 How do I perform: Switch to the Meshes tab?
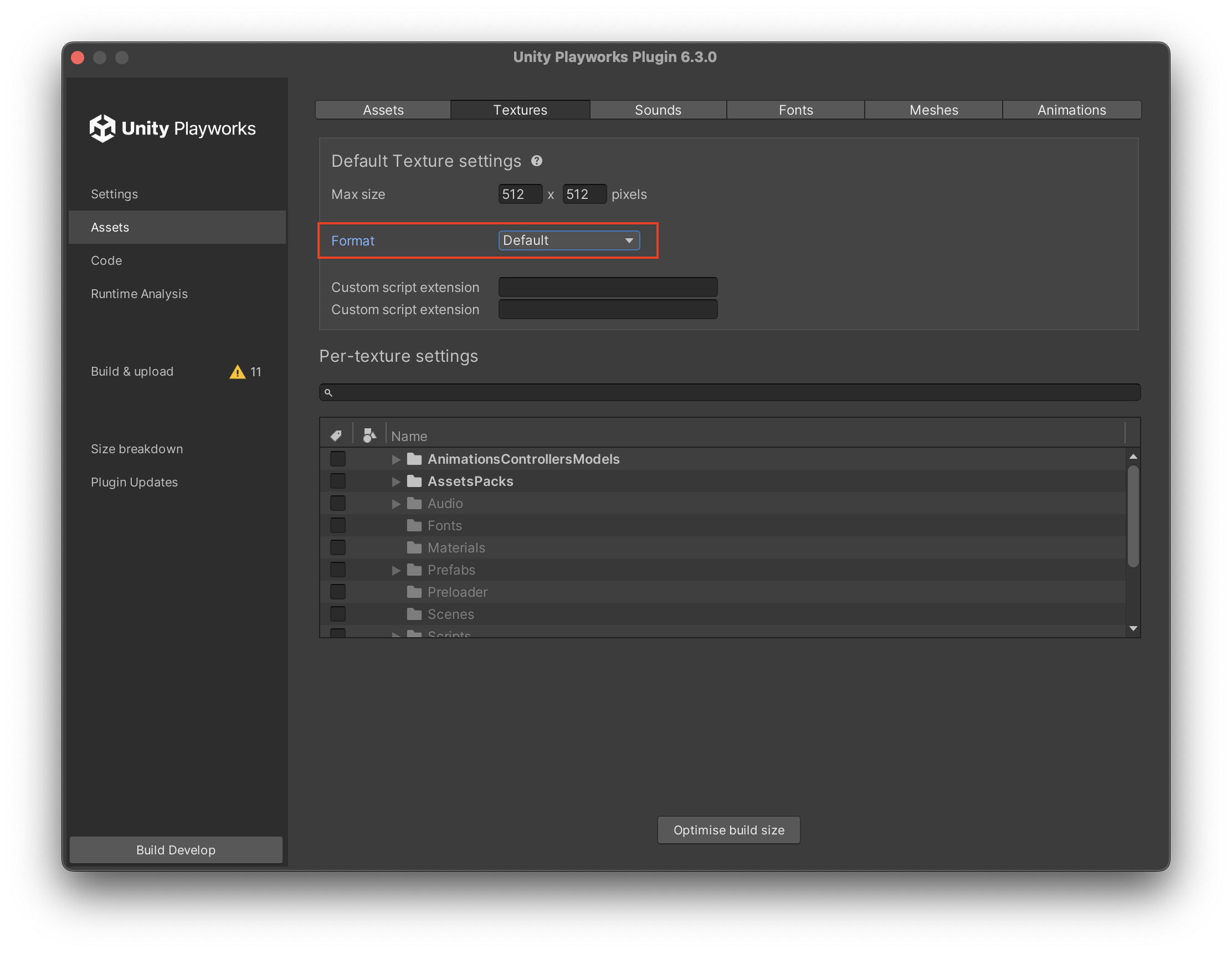coord(933,110)
